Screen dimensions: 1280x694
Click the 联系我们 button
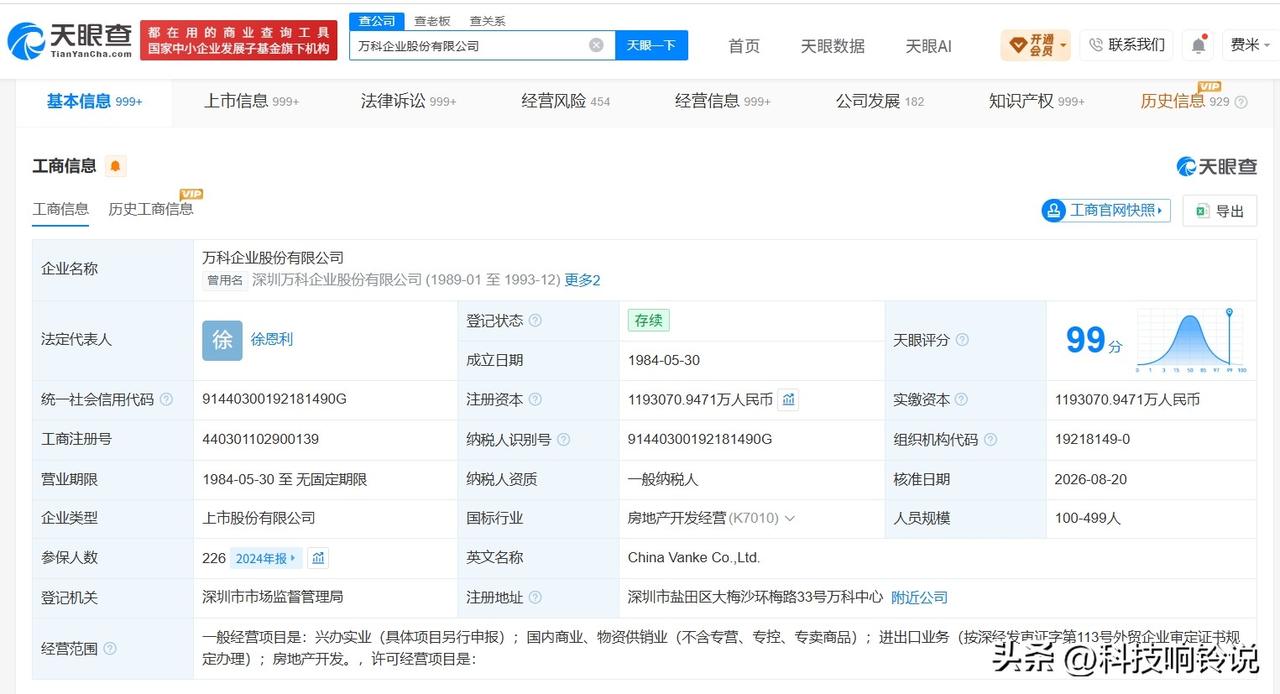1126,45
